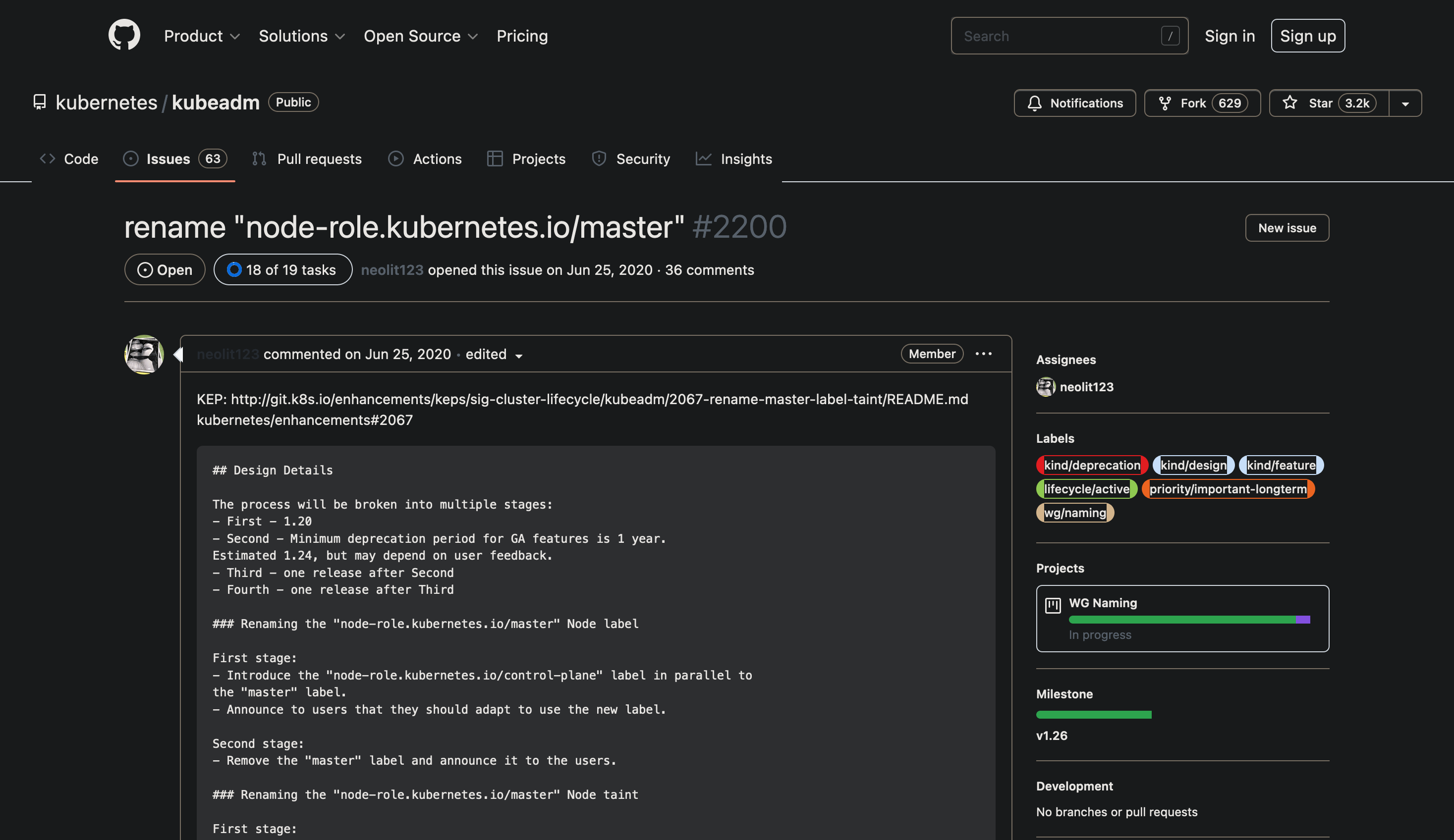Click the repository book icon beside kubernetes
This screenshot has width=1454, height=840.
tap(39, 102)
